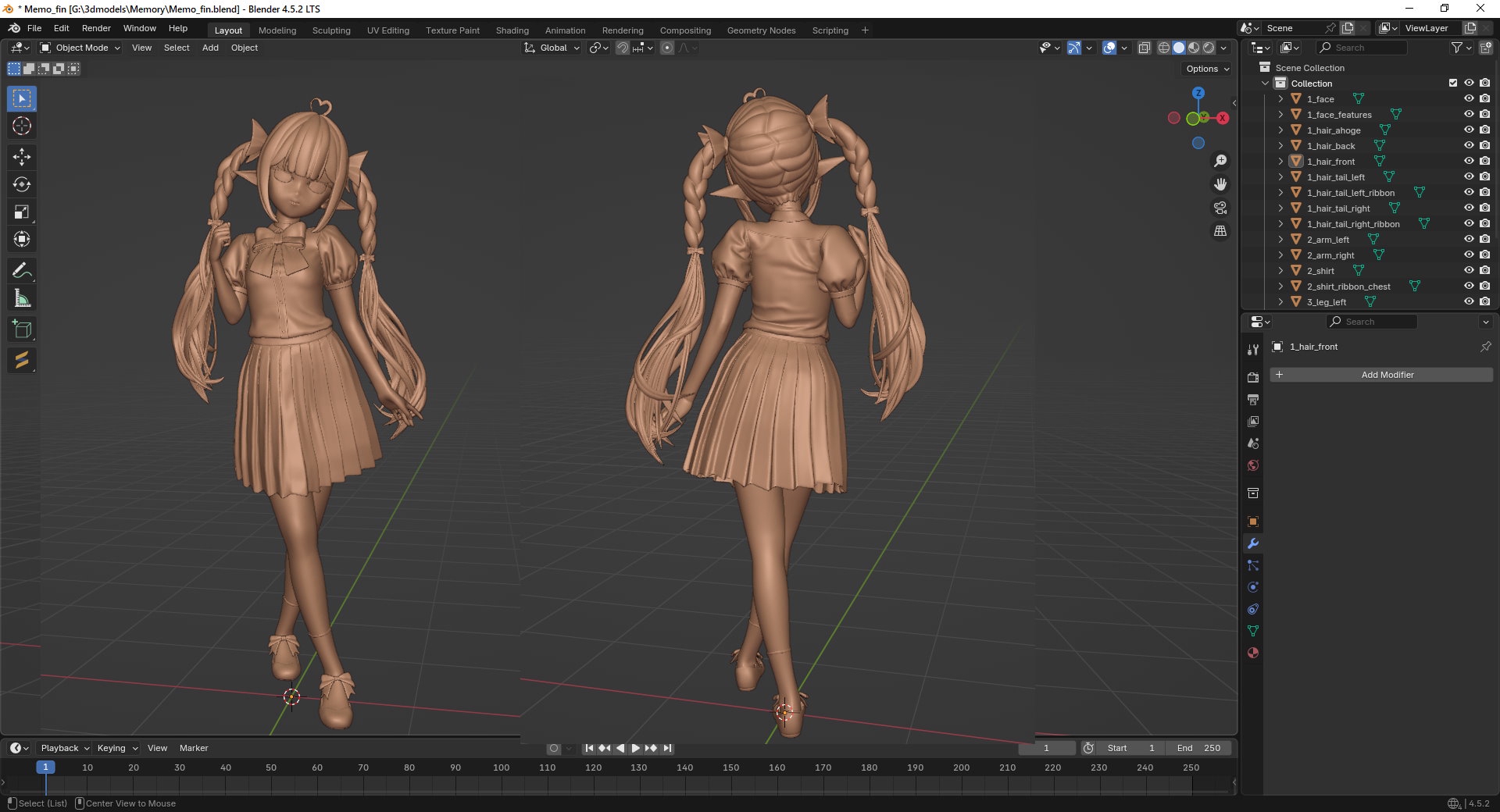
Task: Hide 1_face object in viewport
Action: [x=1468, y=99]
